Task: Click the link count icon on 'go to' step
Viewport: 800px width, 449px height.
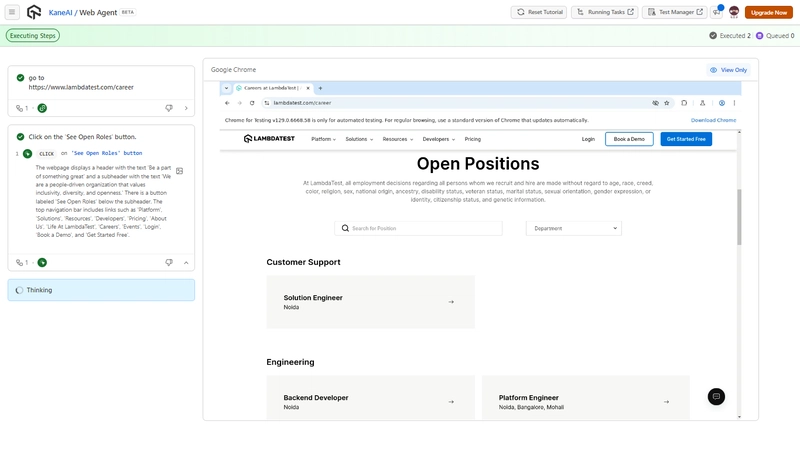Action: coord(19,108)
